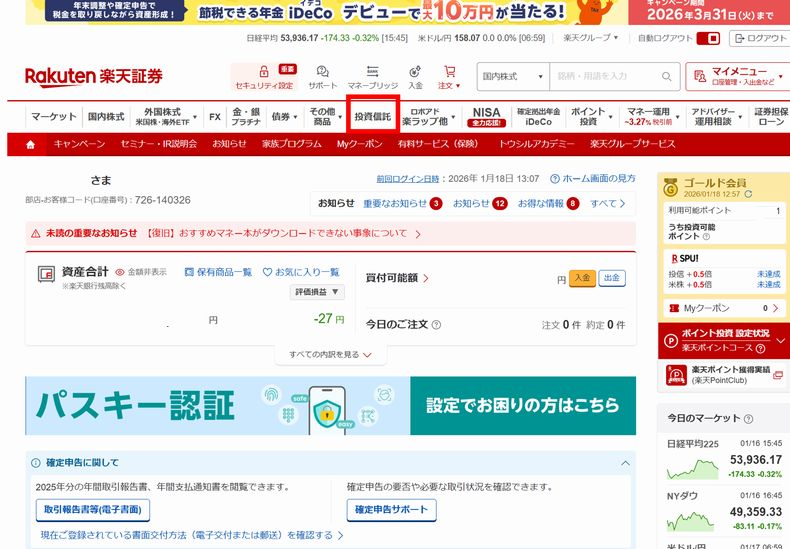Open the Myクーポン red menu item

click(359, 144)
